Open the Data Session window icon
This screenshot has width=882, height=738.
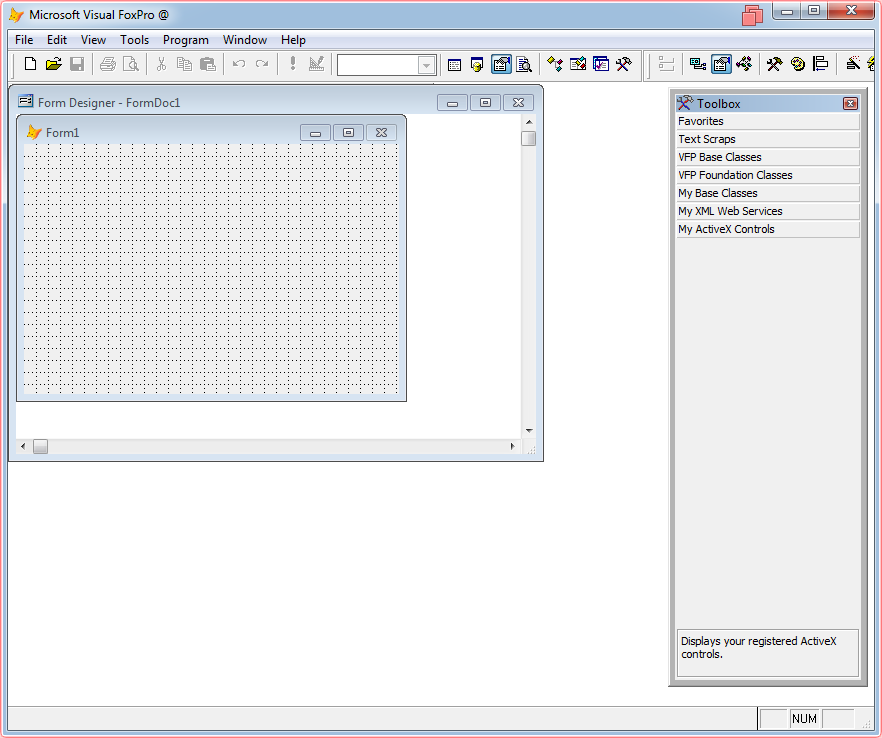[477, 65]
